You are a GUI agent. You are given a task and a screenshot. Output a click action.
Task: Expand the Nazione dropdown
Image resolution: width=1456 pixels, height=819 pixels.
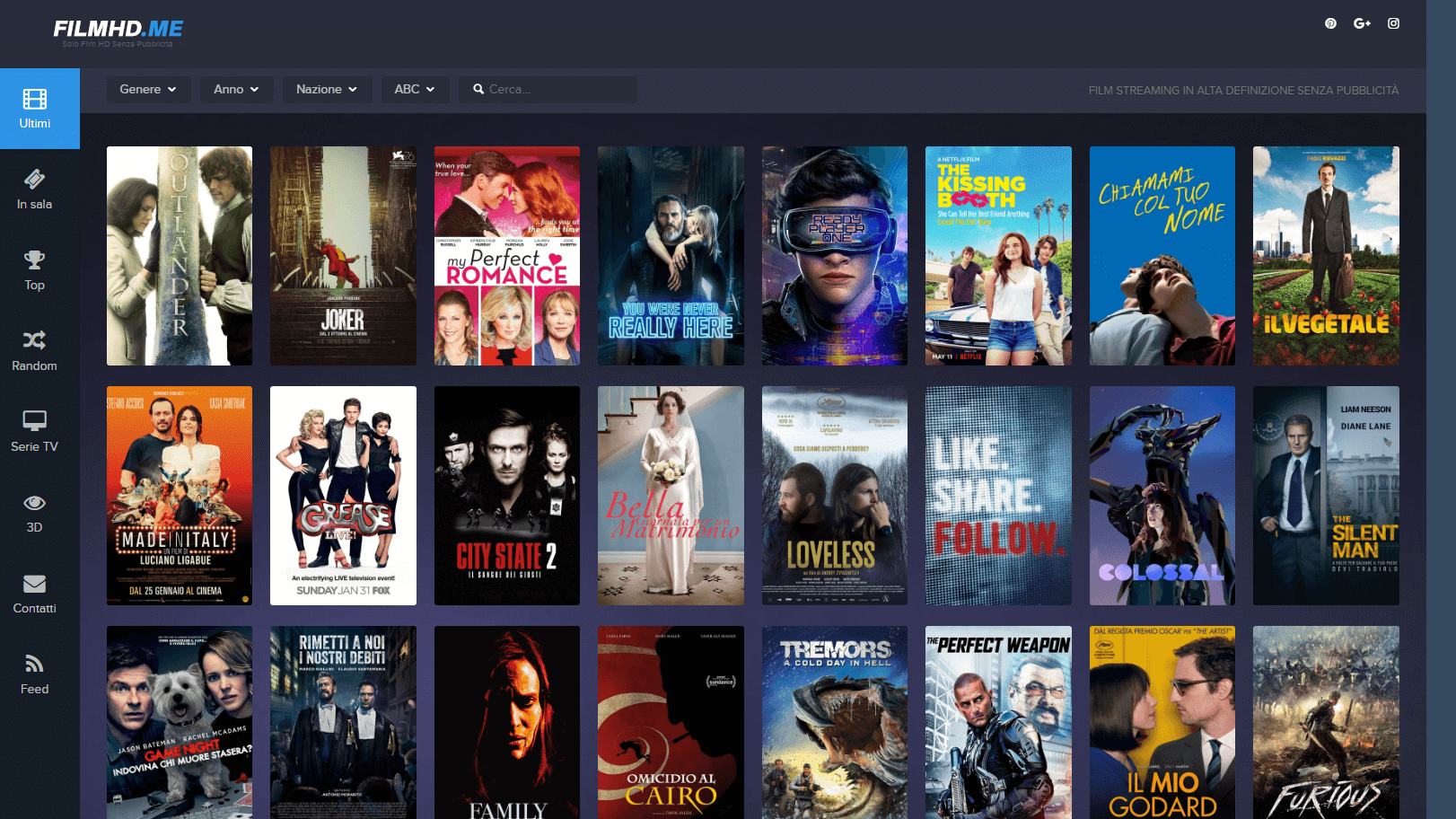pos(327,89)
